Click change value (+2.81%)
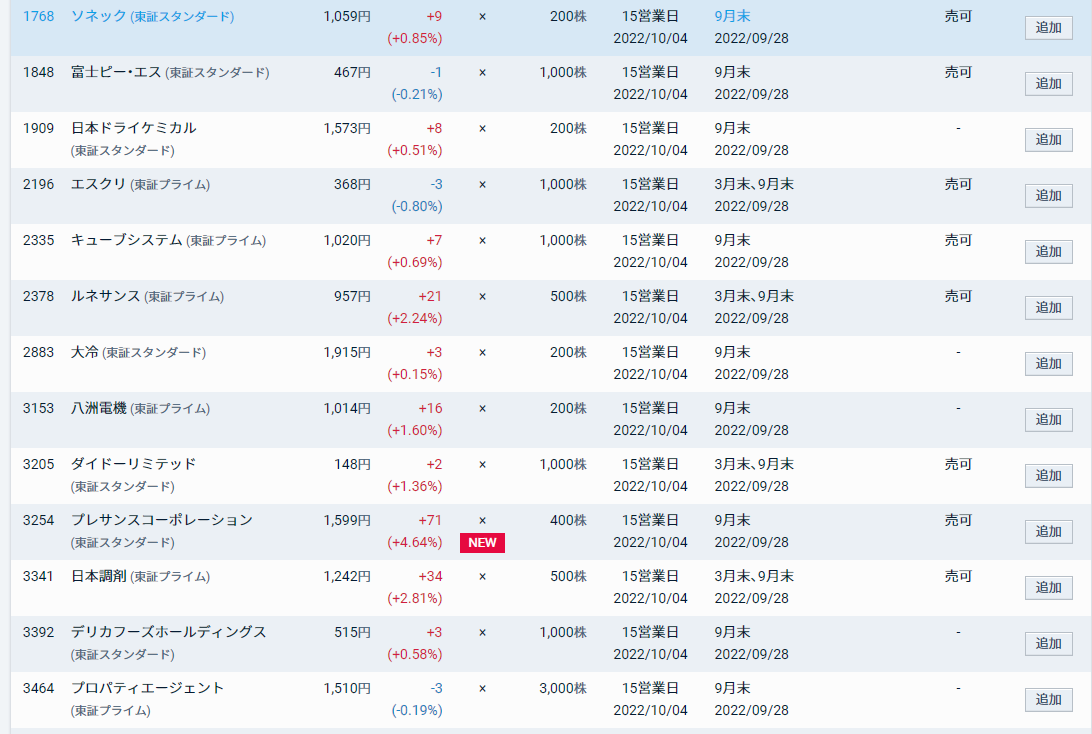The height and width of the screenshot is (734, 1092). [x=414, y=598]
